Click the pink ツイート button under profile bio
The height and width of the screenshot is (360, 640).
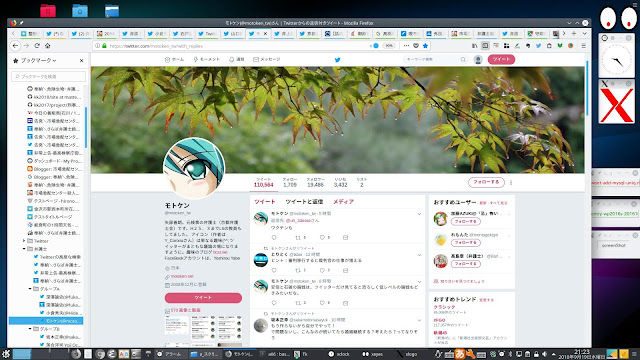(203, 298)
